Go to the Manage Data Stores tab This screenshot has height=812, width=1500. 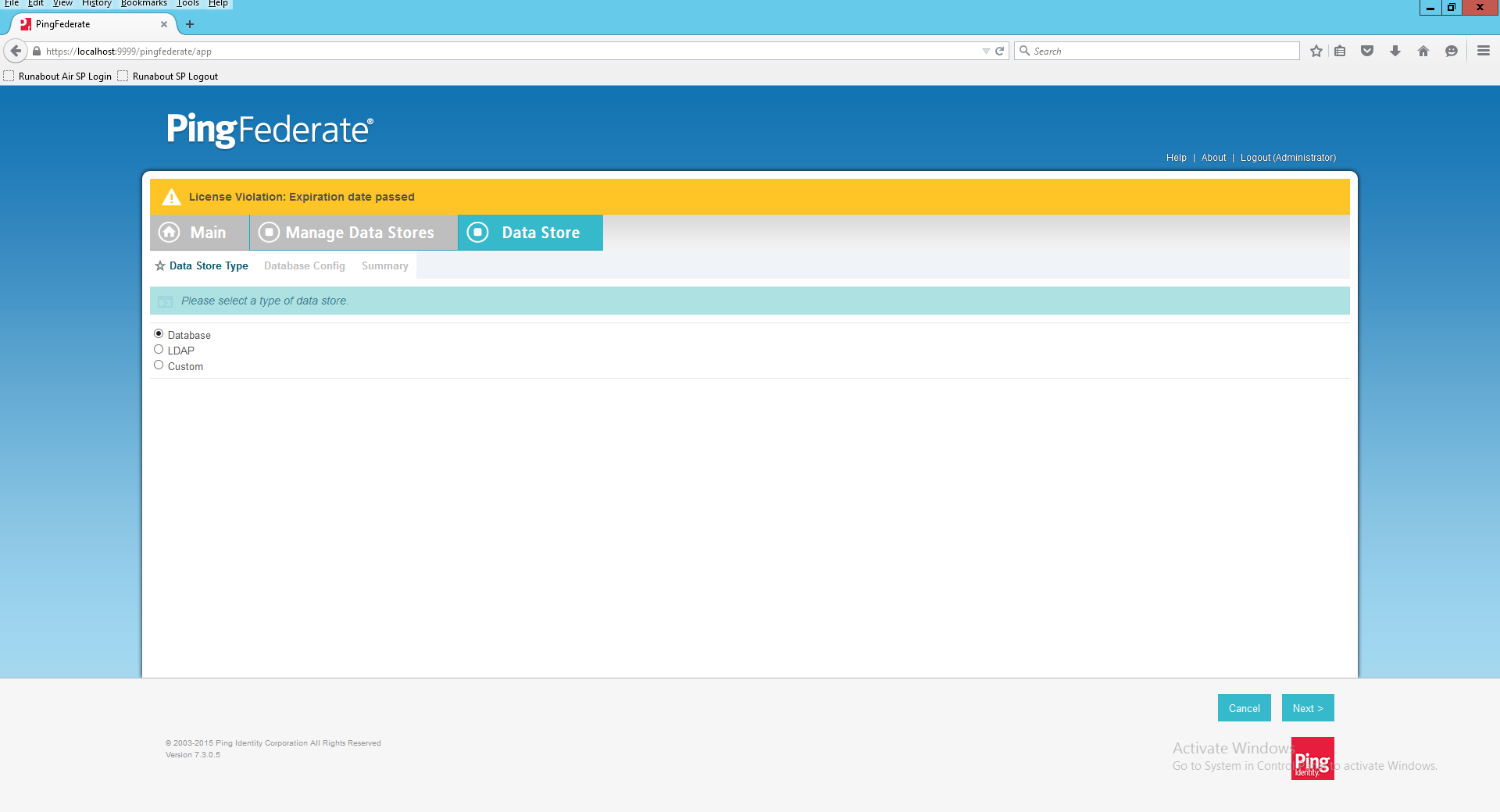(354, 233)
